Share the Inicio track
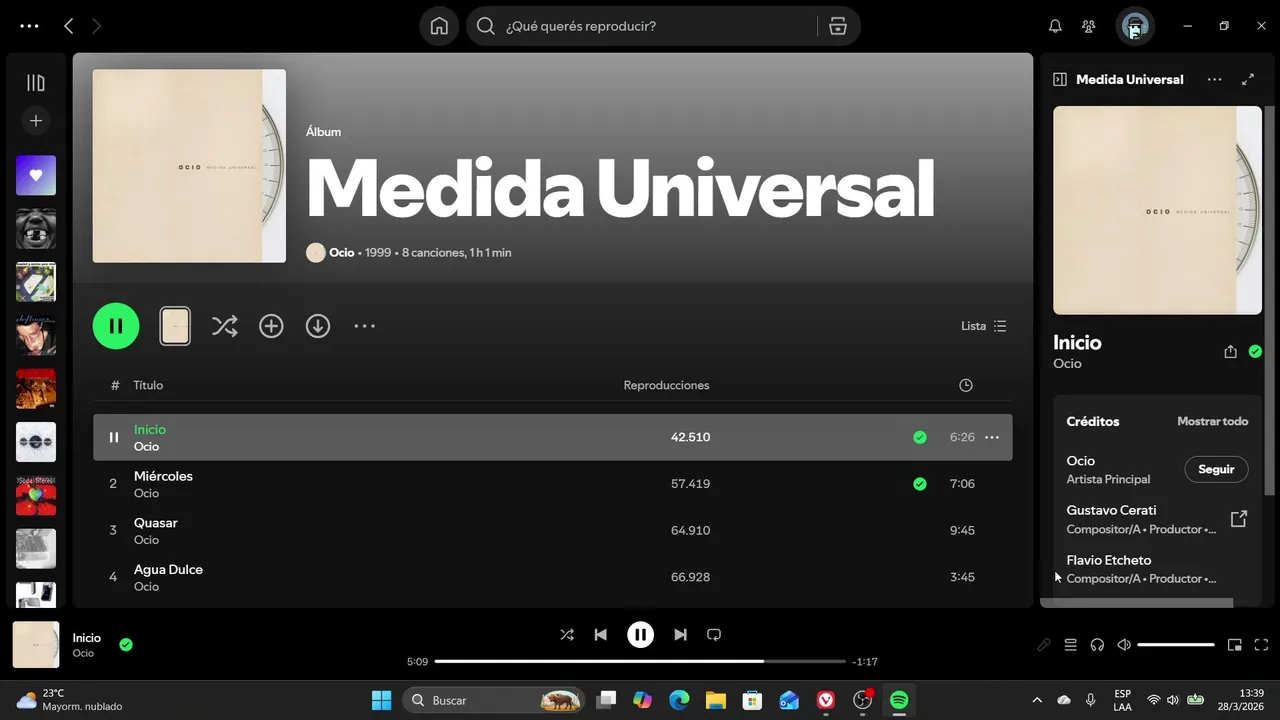This screenshot has width=1280, height=720. point(1231,352)
